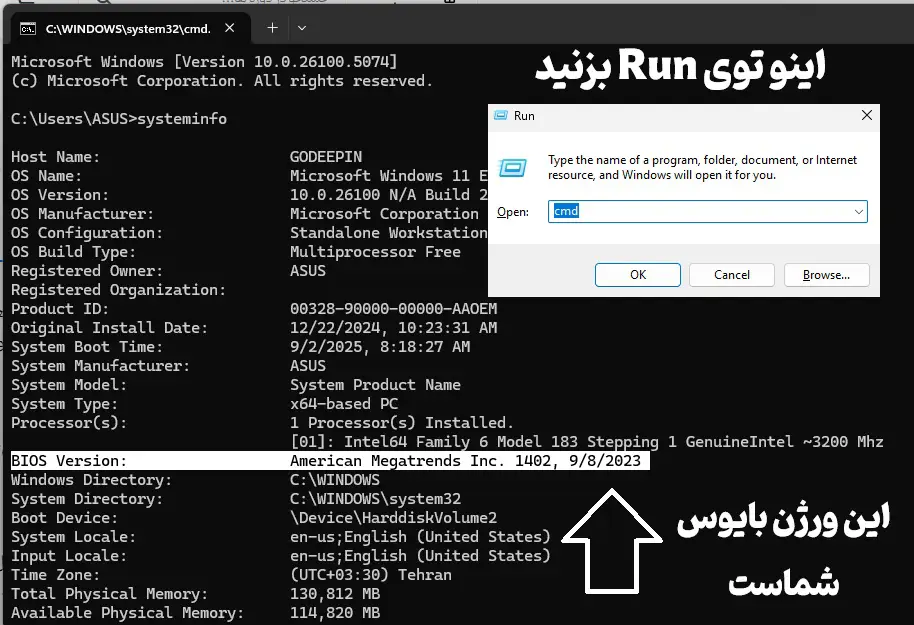The height and width of the screenshot is (625, 914).
Task: Click the System Locale en-us;English value
Action: click(x=420, y=537)
